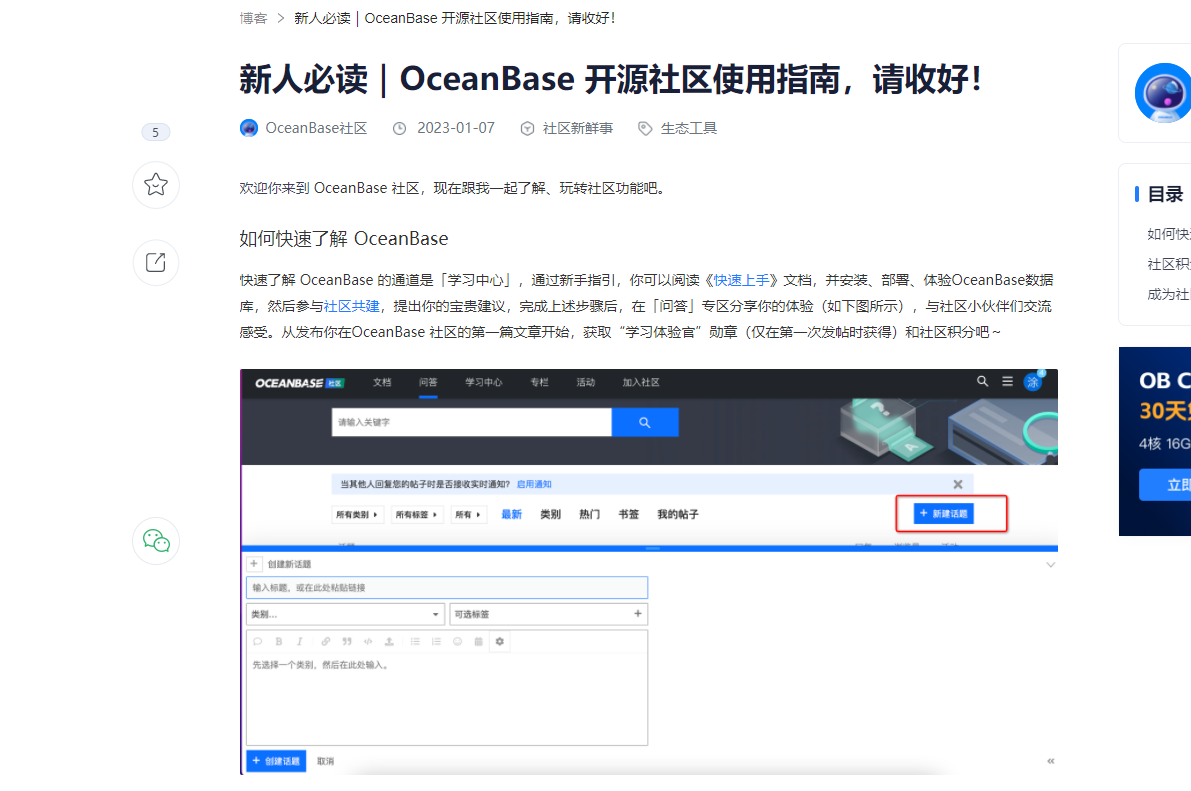Open the 所有 filter dropdown

(x=468, y=515)
